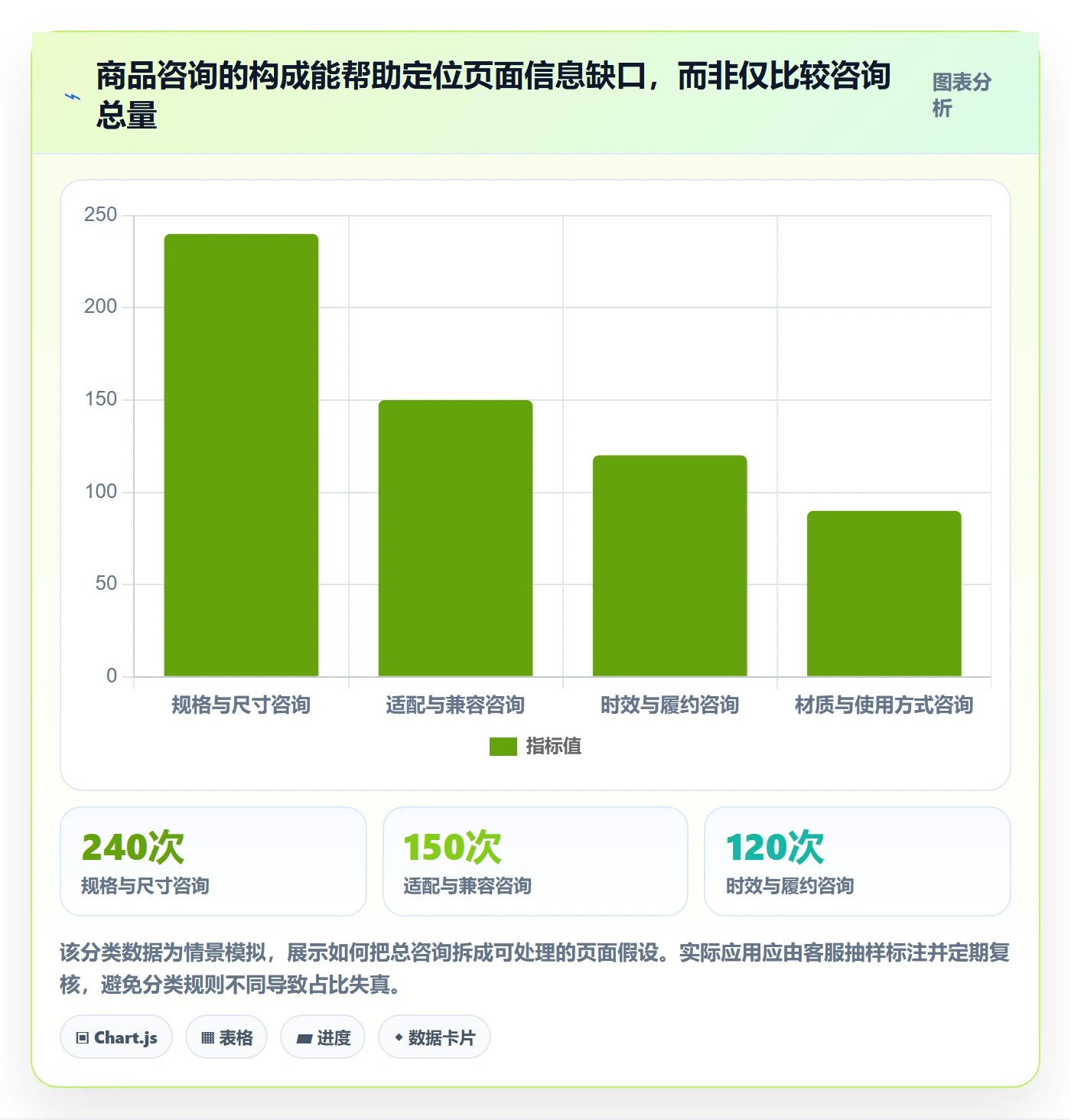
Task: Click the chart title starting with 商品咨询的构成
Action: [x=493, y=95]
